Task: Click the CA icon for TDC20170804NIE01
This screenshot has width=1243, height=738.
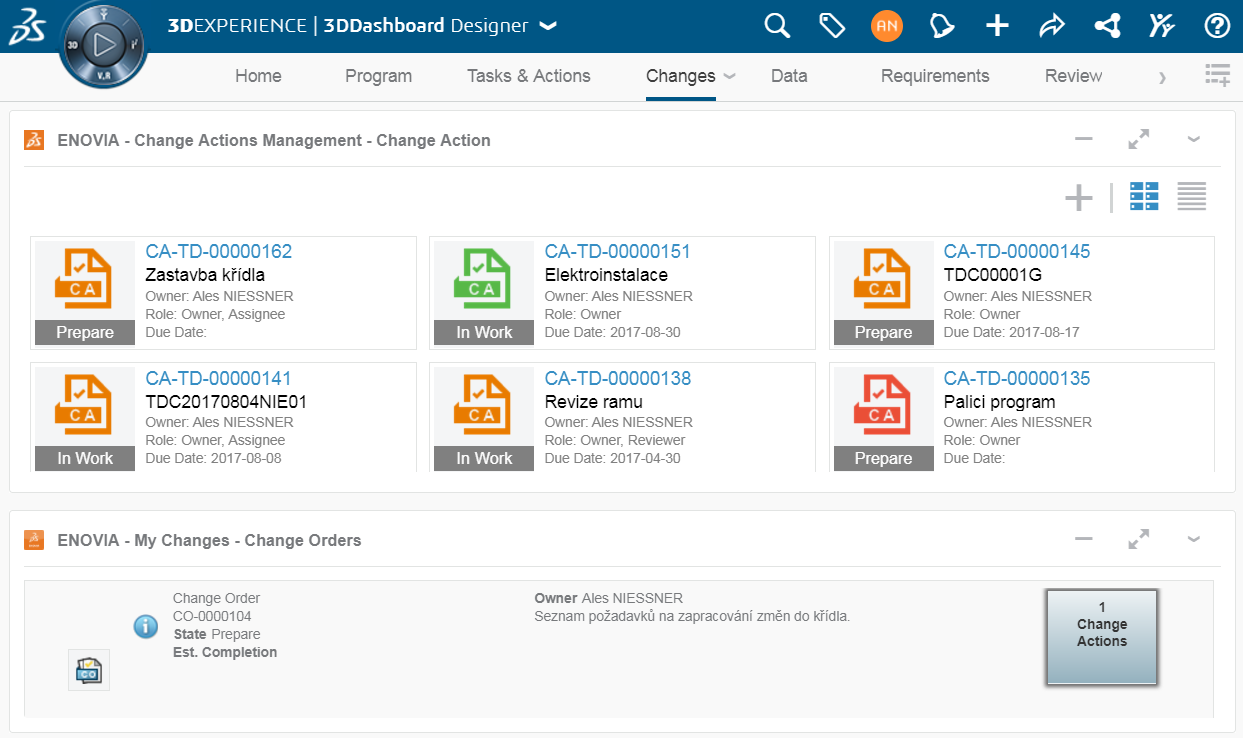Action: click(84, 406)
